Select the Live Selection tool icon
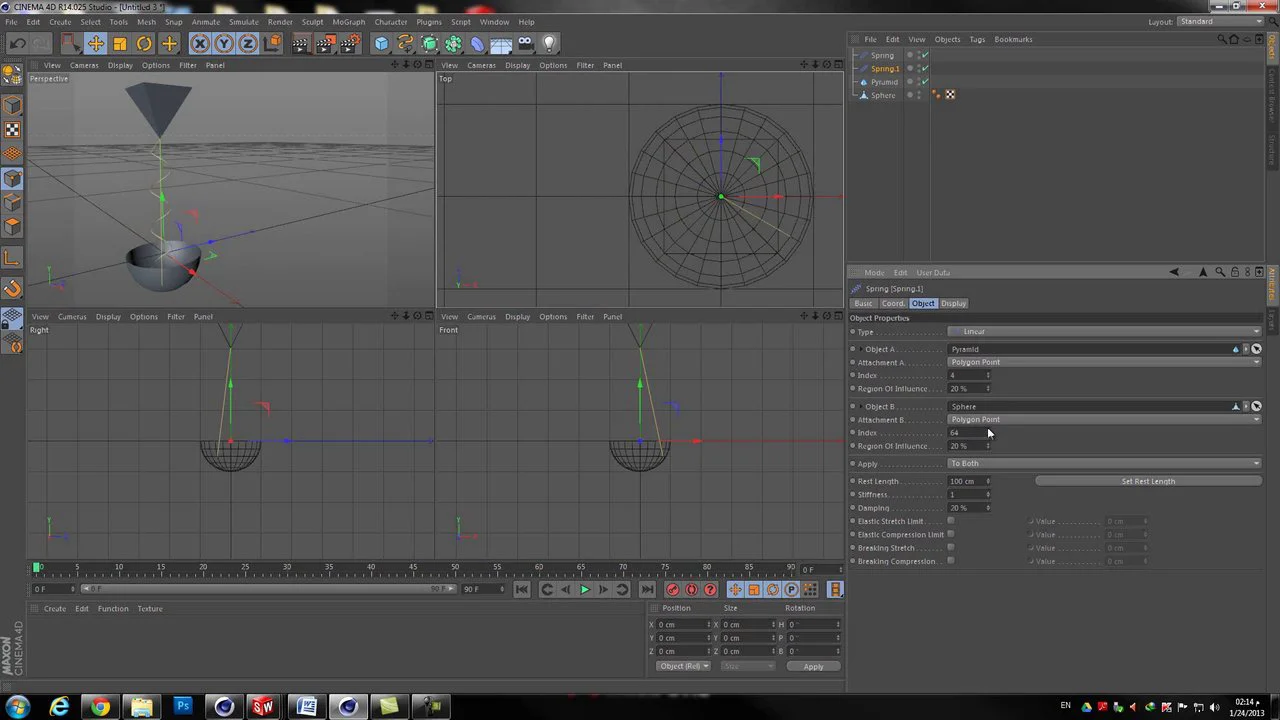The width and height of the screenshot is (1280, 720). tap(70, 43)
